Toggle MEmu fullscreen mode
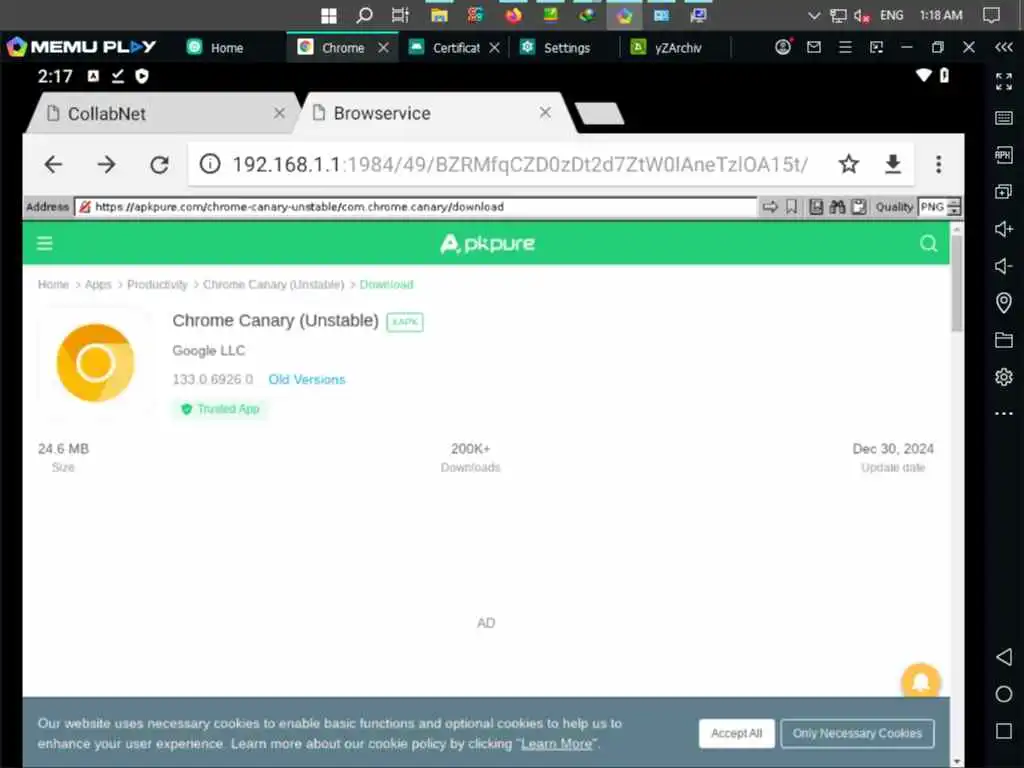 (1004, 81)
